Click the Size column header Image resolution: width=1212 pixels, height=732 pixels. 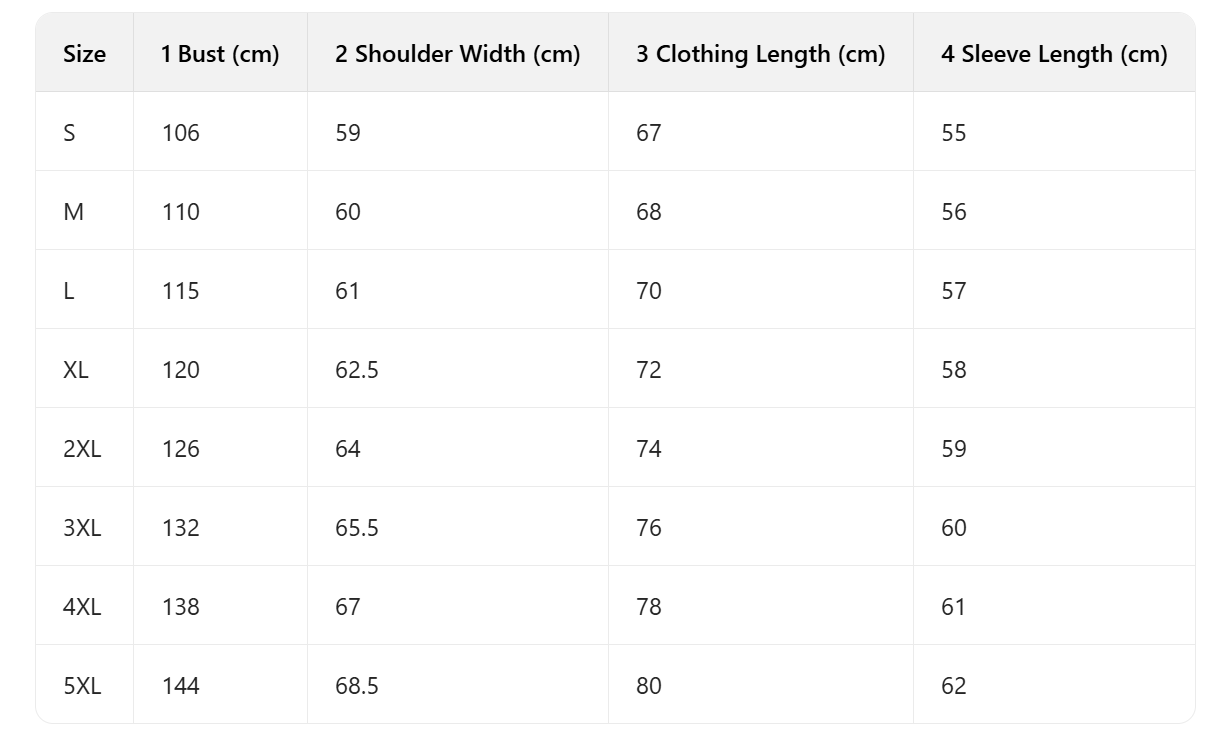click(x=84, y=54)
